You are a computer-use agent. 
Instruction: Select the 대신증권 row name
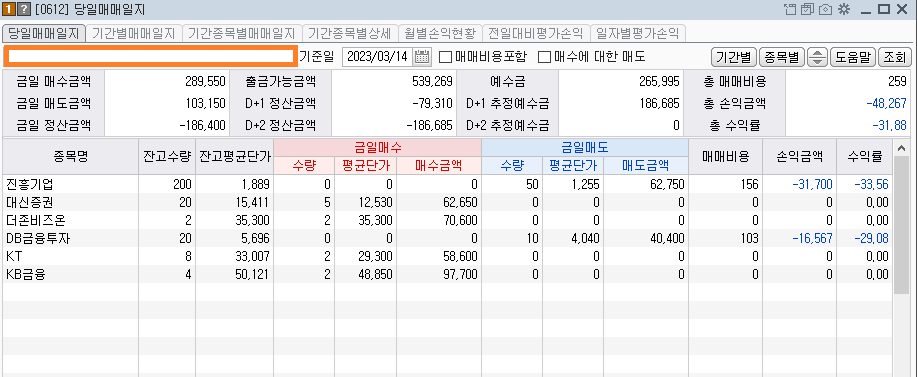30,202
